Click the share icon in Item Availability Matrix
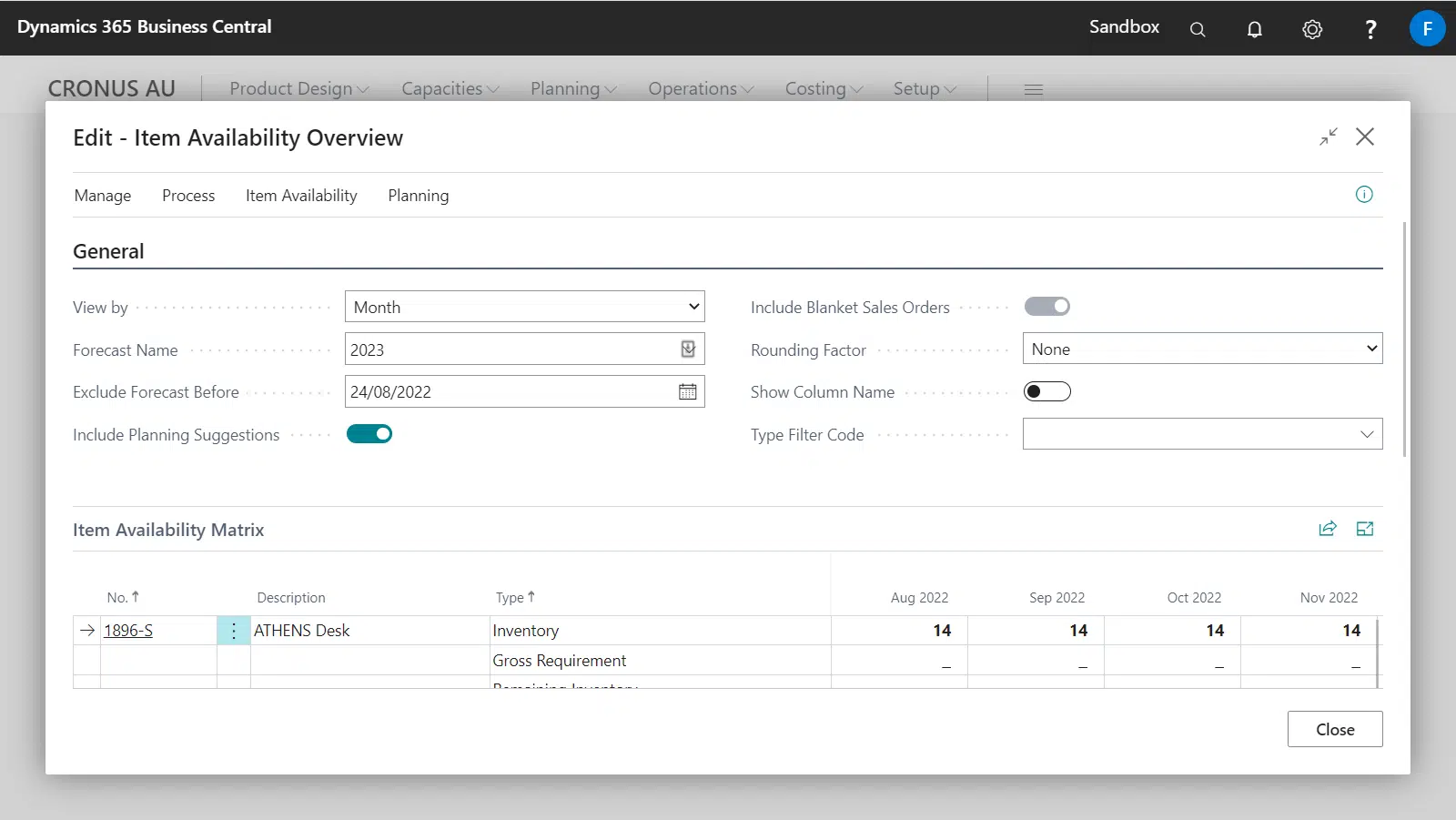The height and width of the screenshot is (820, 1456). click(1328, 529)
